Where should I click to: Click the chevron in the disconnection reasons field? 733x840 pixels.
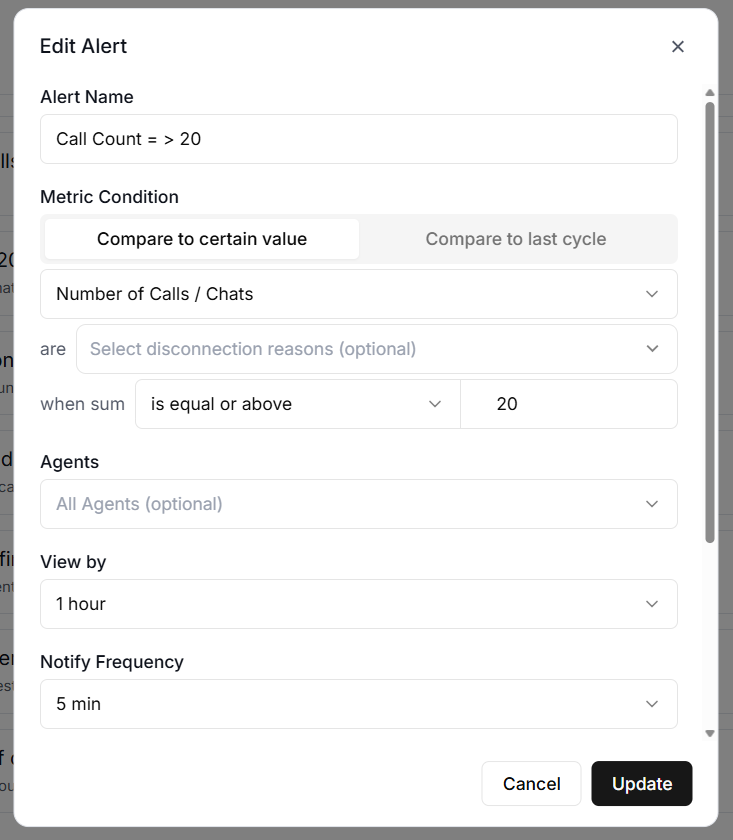[652, 349]
